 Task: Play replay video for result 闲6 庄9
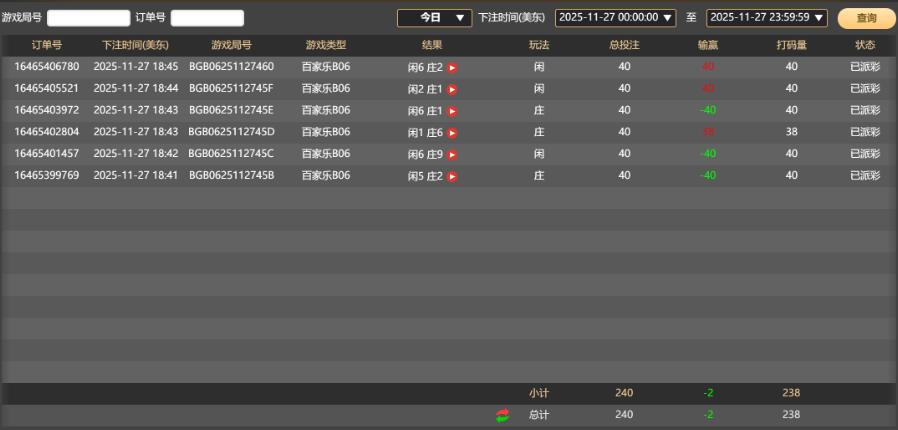452,154
